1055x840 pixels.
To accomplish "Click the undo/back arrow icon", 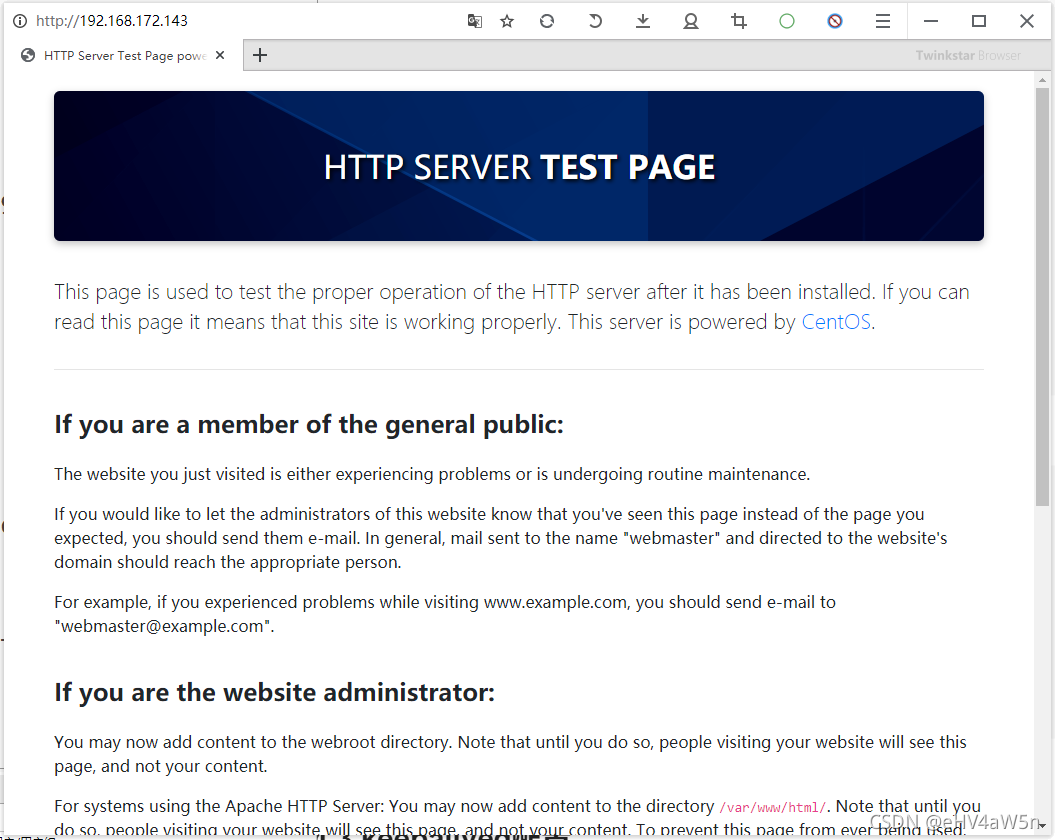I will point(595,22).
